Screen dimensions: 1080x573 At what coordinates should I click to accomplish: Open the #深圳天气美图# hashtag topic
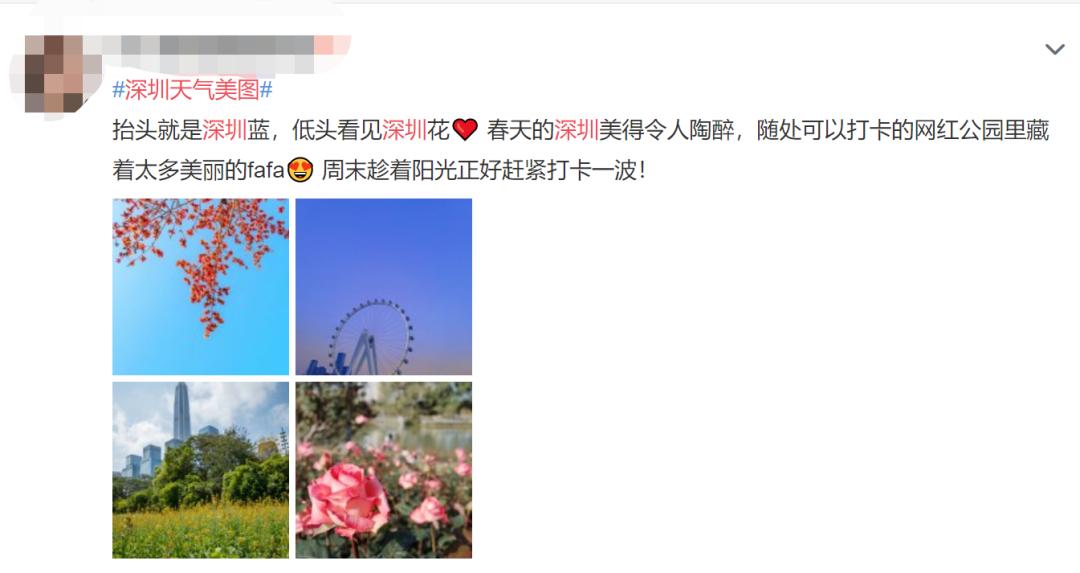click(192, 90)
